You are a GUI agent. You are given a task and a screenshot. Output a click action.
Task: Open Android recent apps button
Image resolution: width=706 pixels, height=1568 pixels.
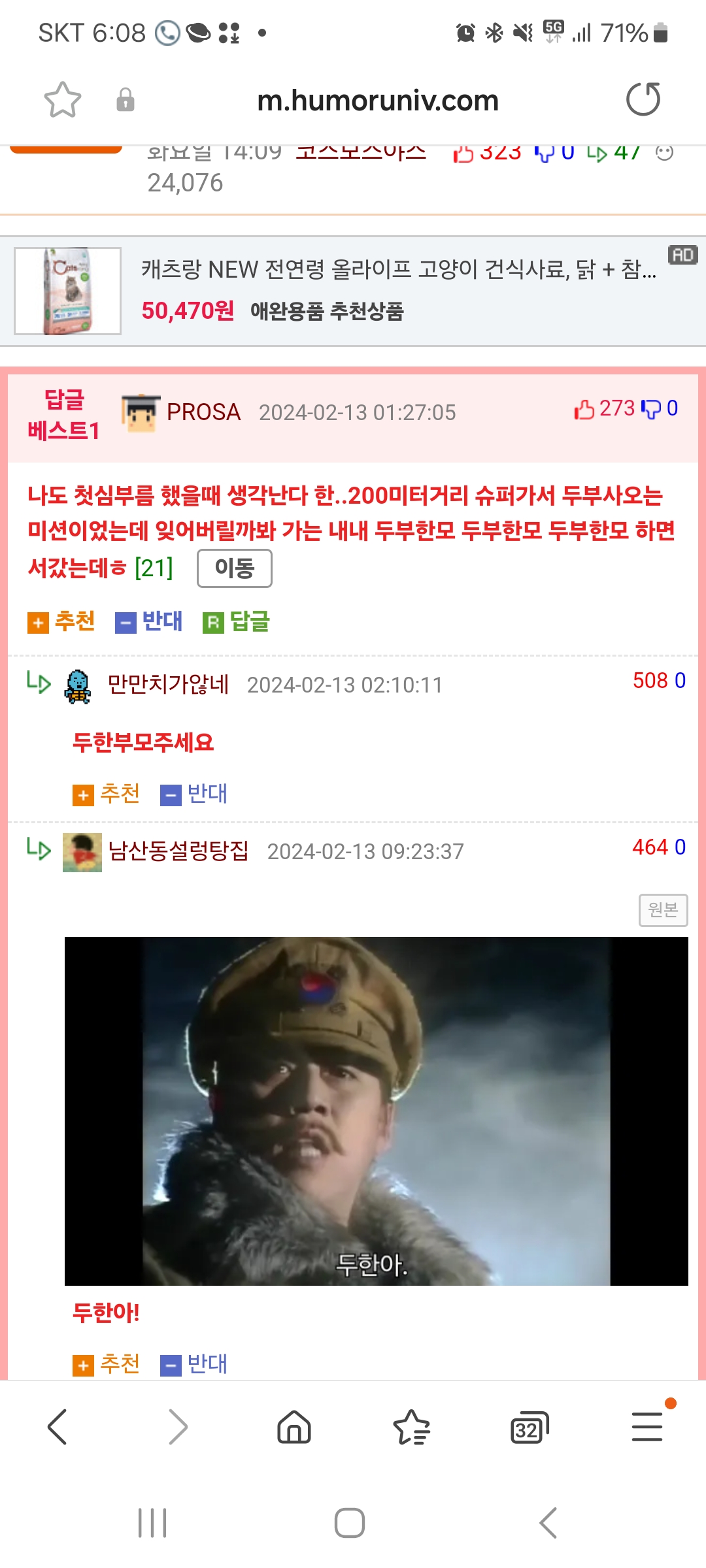pyautogui.click(x=152, y=1523)
